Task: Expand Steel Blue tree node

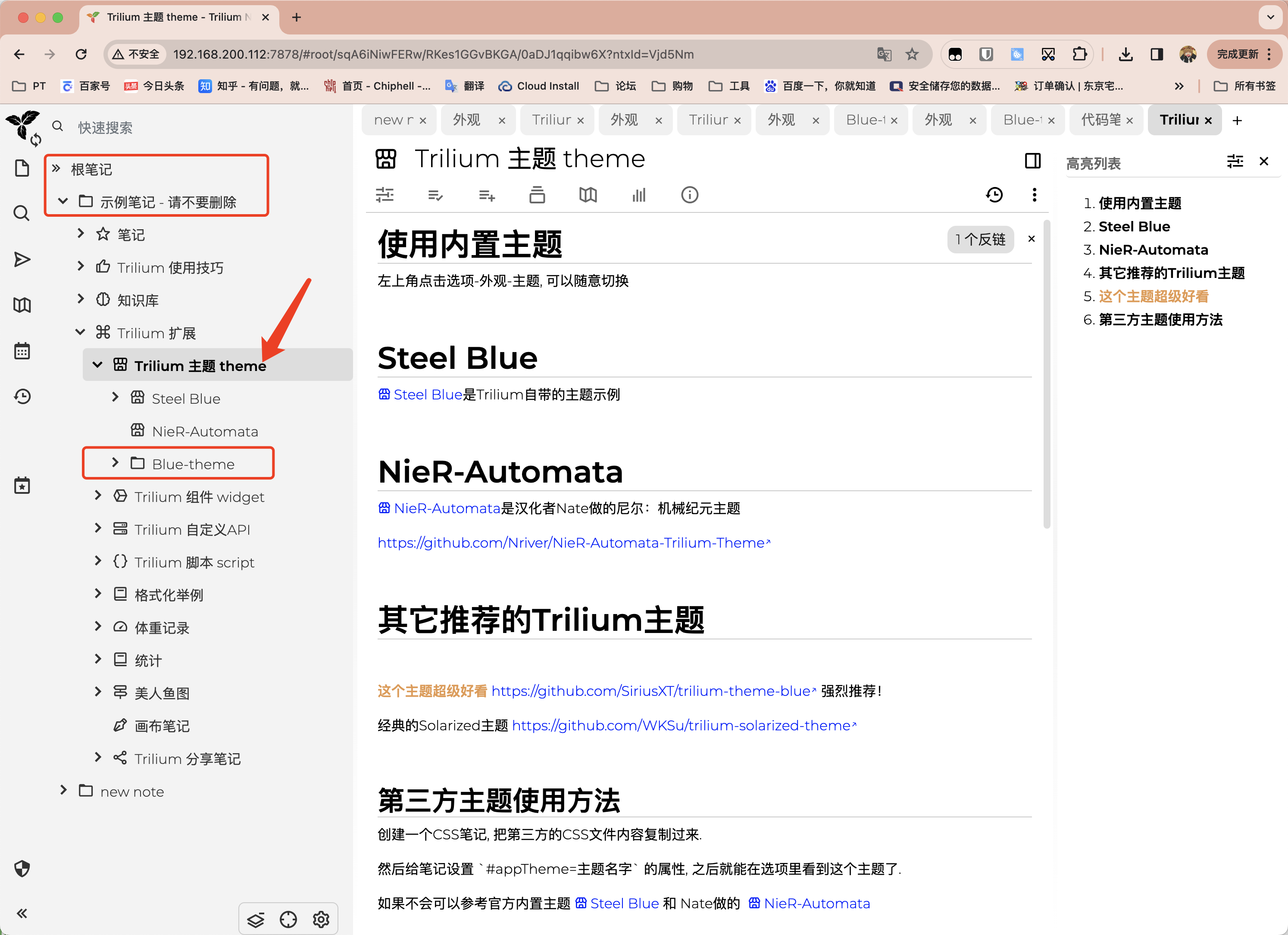Action: point(115,397)
